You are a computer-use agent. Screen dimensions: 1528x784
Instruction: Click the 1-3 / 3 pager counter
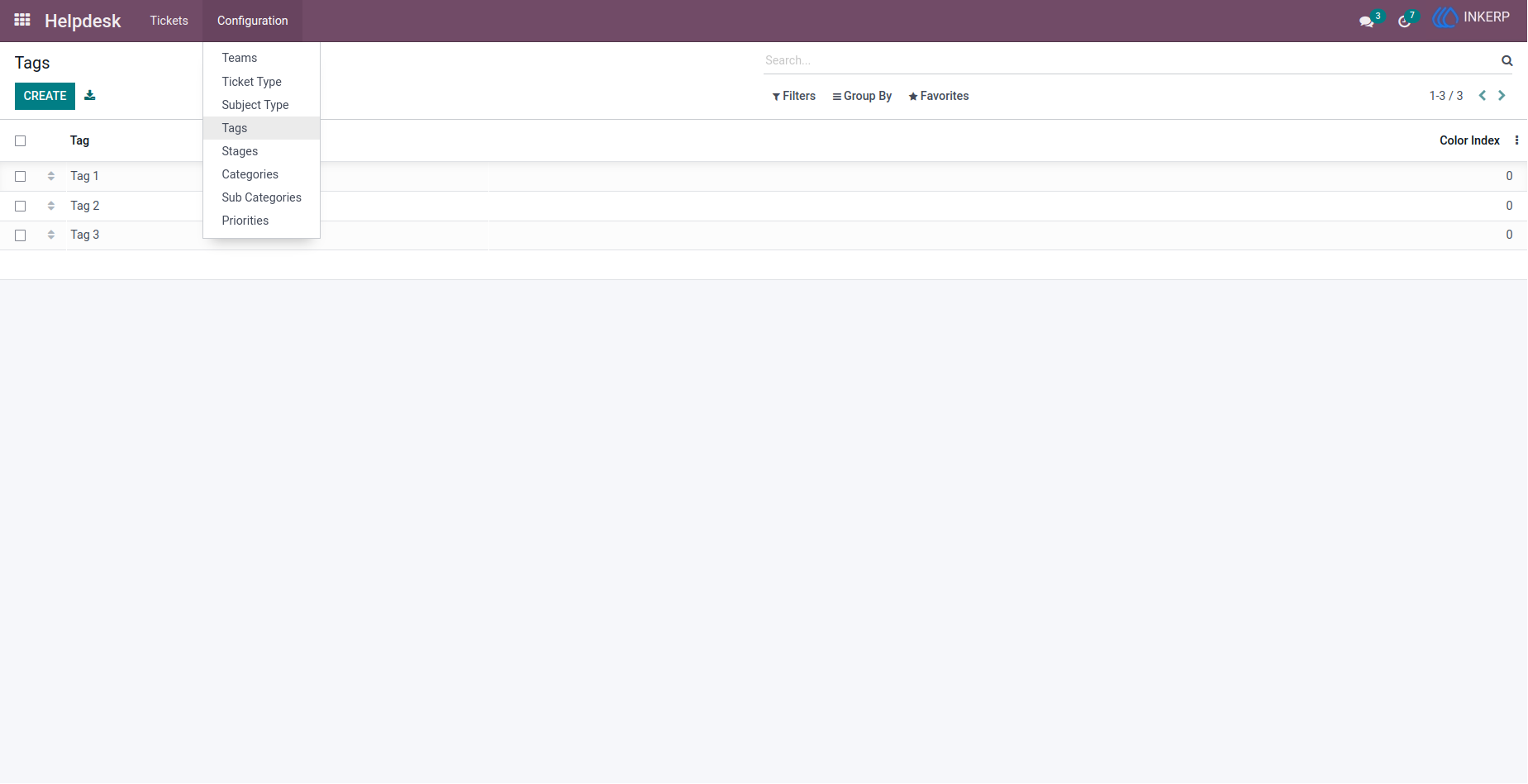(x=1445, y=96)
